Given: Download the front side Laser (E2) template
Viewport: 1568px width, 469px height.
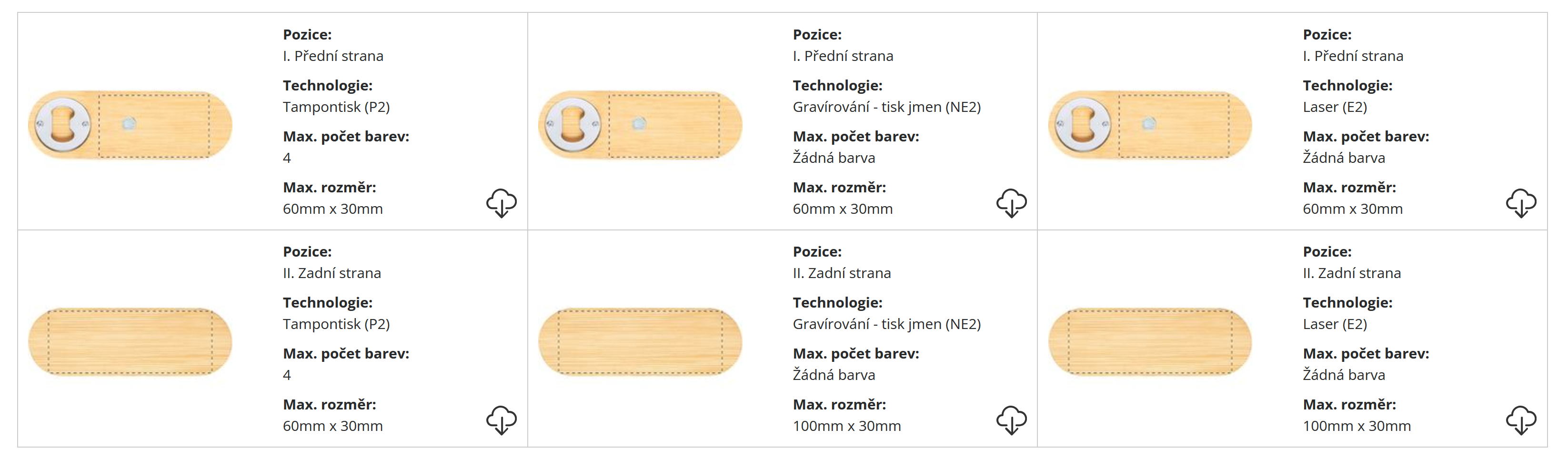Looking at the screenshot, I should 1520,202.
